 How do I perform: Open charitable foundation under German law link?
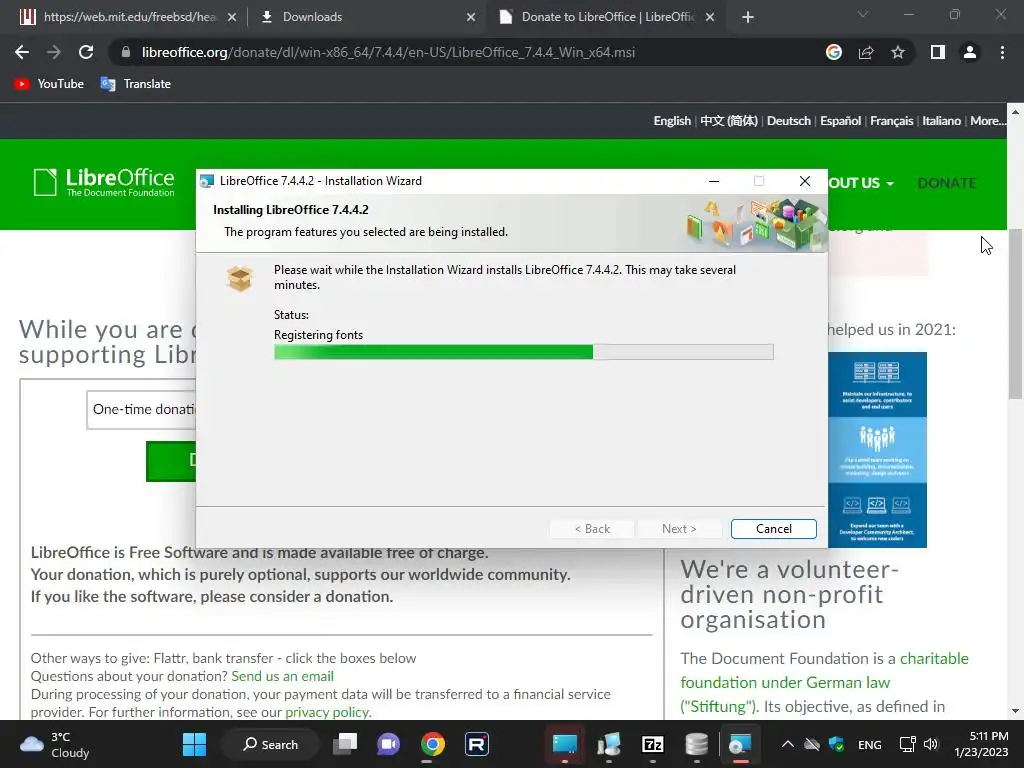[x=824, y=682]
